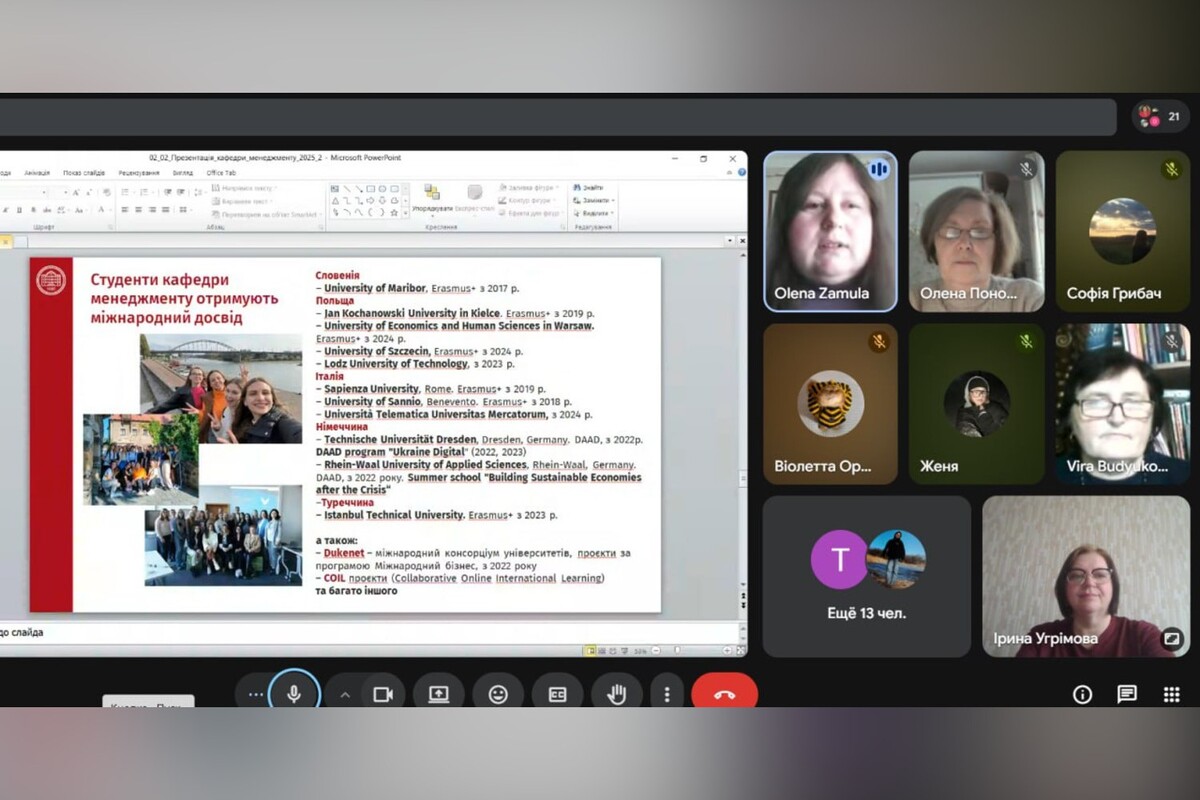
Task: Open the PowerPoint help question icon
Action: [741, 172]
